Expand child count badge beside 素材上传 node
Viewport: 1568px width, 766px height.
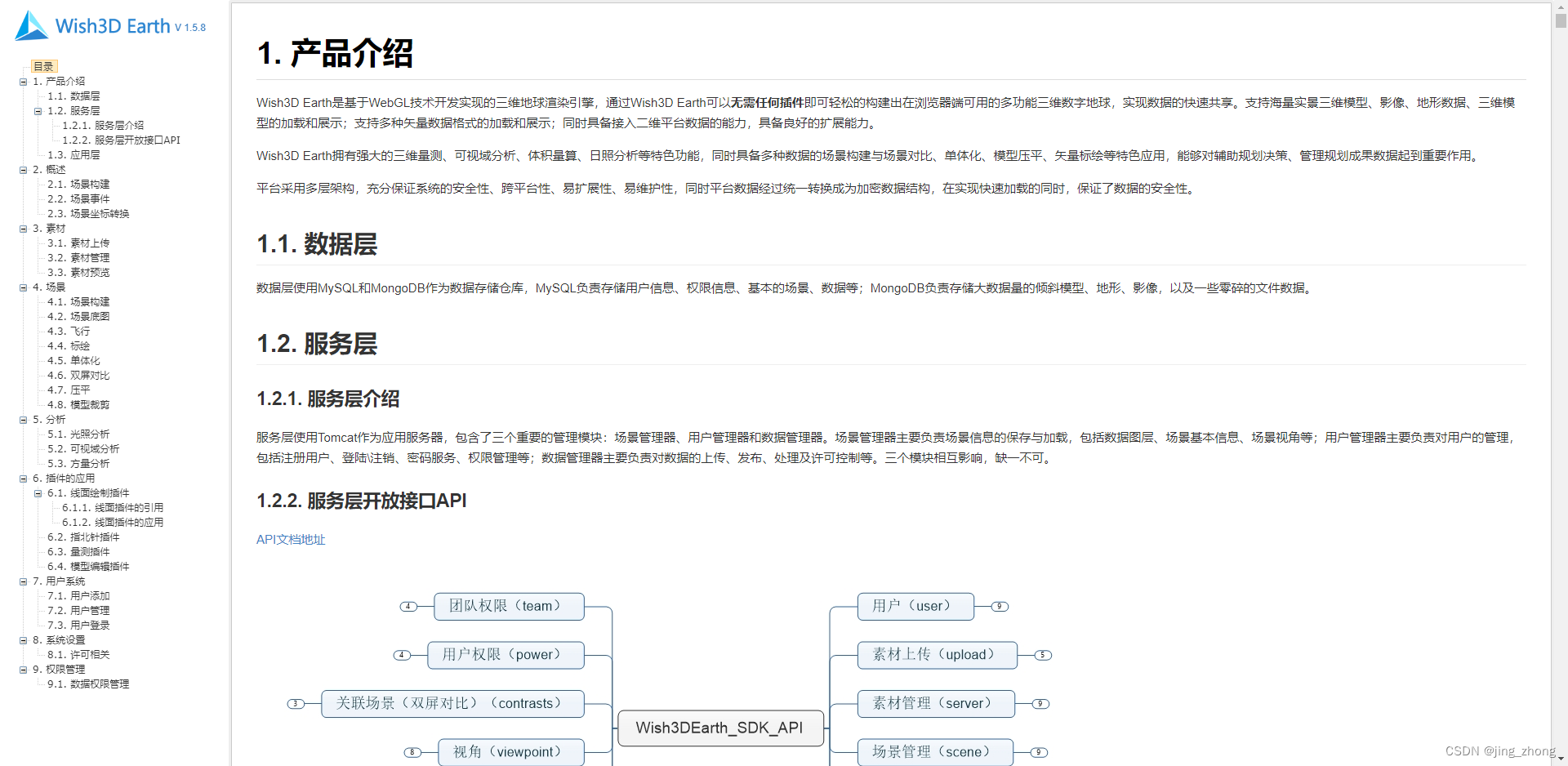(1043, 655)
